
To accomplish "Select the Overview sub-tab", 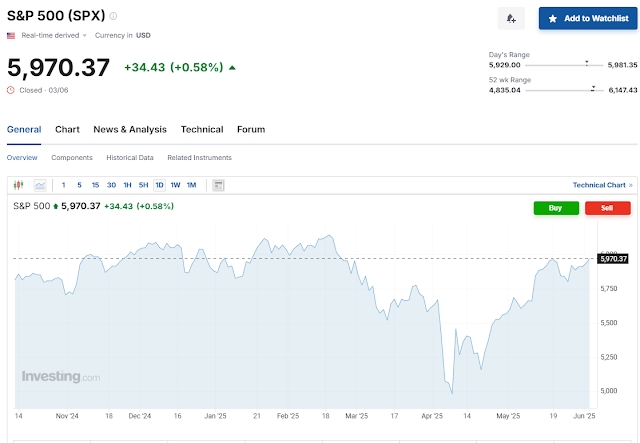I will point(22,158).
